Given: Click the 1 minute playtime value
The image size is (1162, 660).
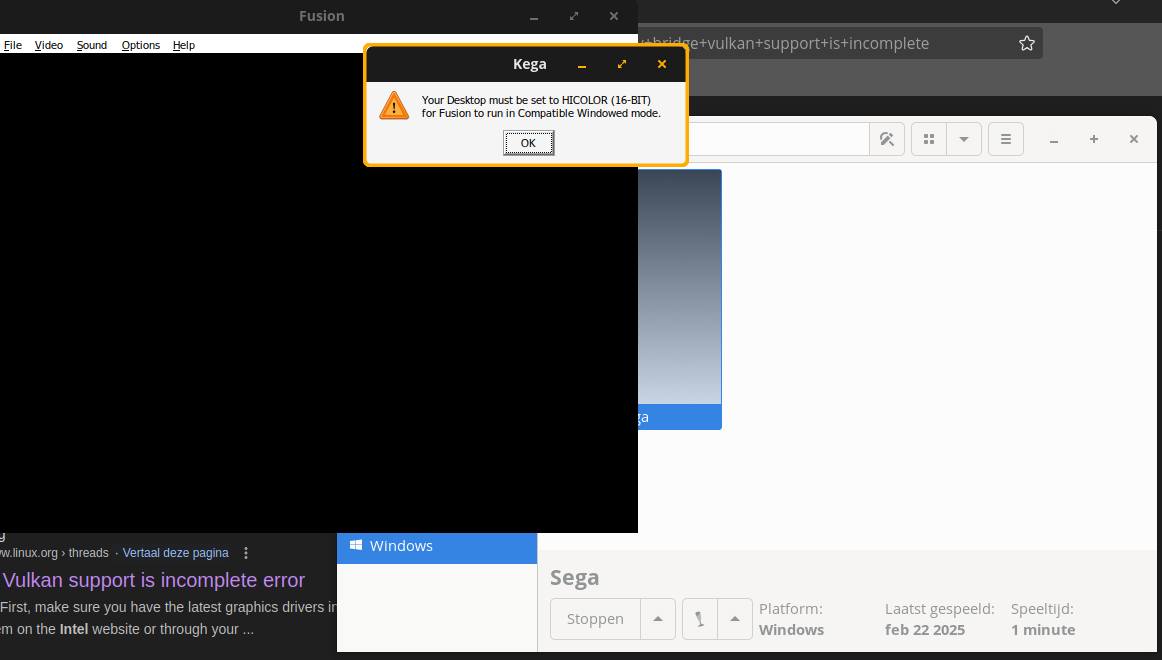Looking at the screenshot, I should (x=1043, y=630).
